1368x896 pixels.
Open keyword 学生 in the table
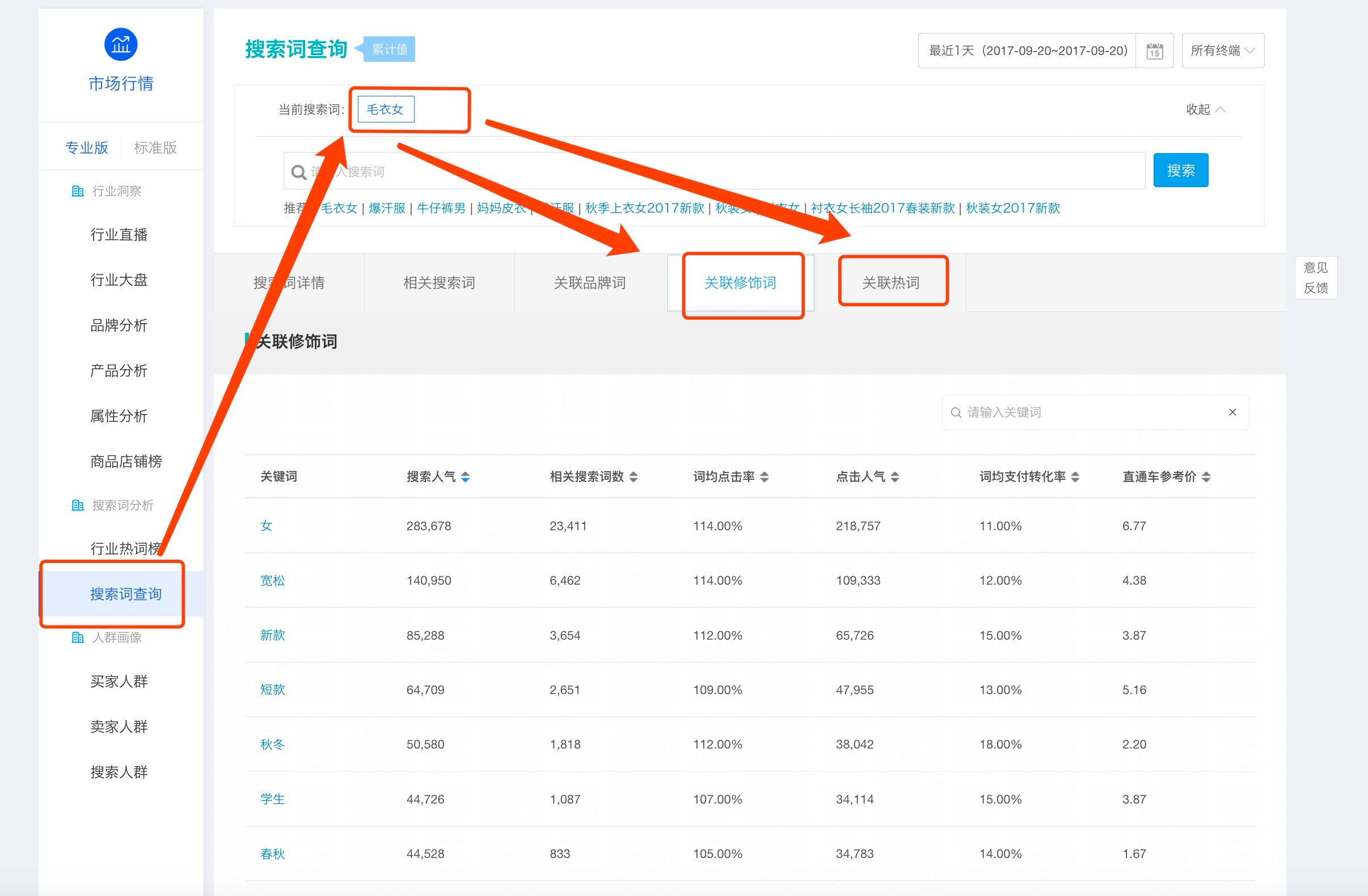tap(272, 799)
